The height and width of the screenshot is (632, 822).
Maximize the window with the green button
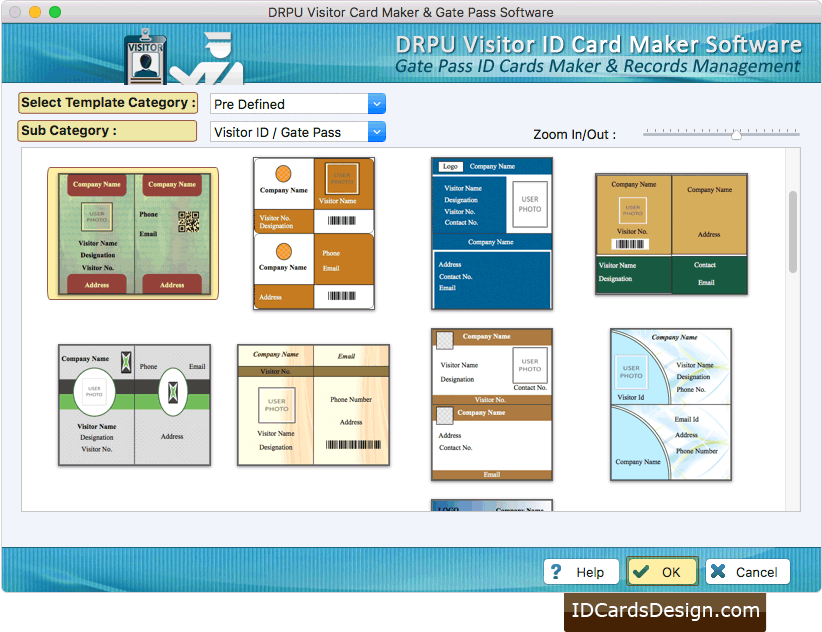55,12
